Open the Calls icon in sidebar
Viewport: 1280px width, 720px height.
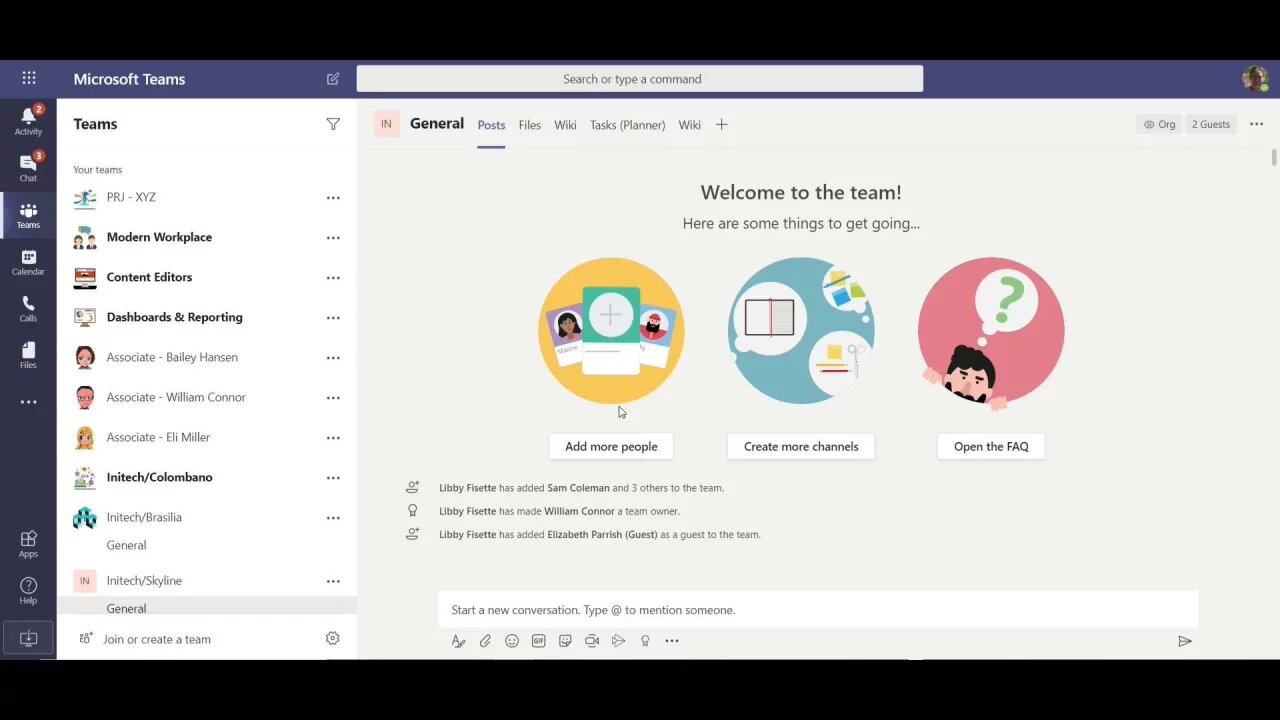point(28,308)
